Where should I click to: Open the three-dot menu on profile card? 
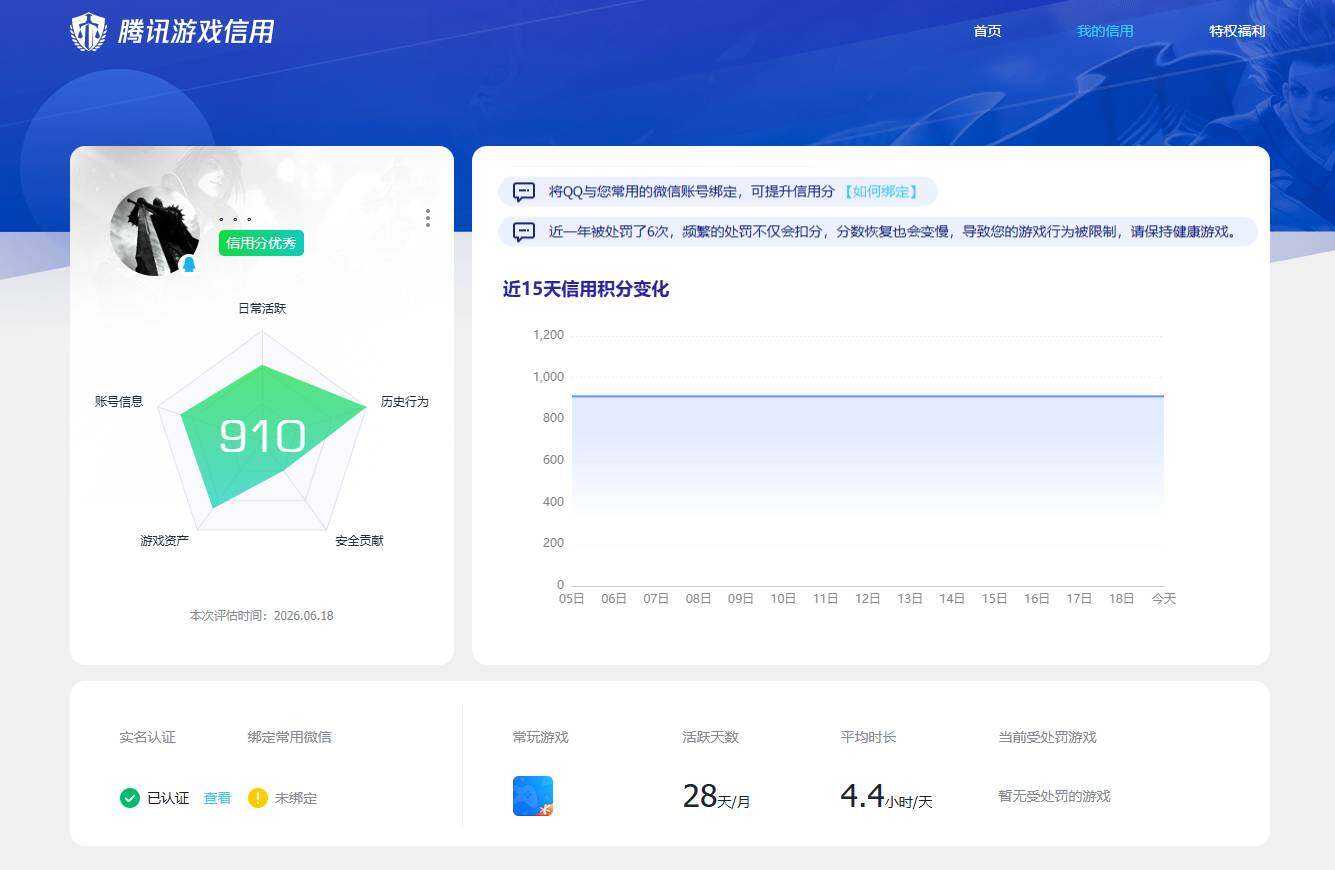[x=428, y=218]
